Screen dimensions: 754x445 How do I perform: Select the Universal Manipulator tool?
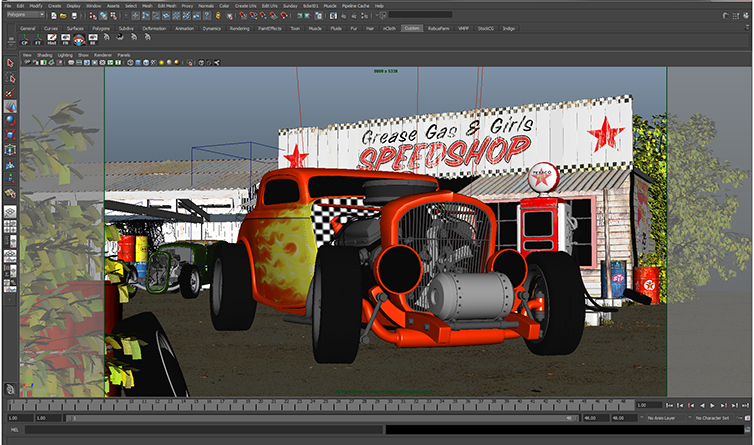(10, 150)
